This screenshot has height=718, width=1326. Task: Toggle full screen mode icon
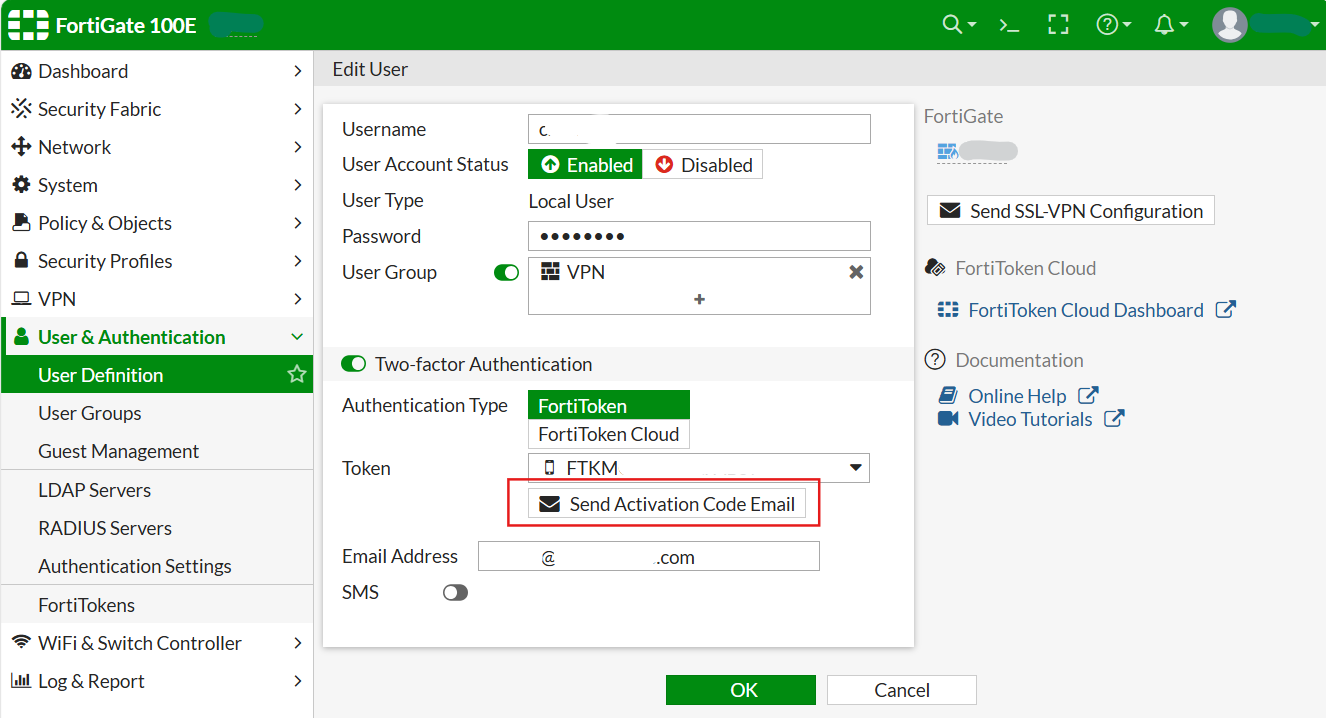pyautogui.click(x=1058, y=25)
